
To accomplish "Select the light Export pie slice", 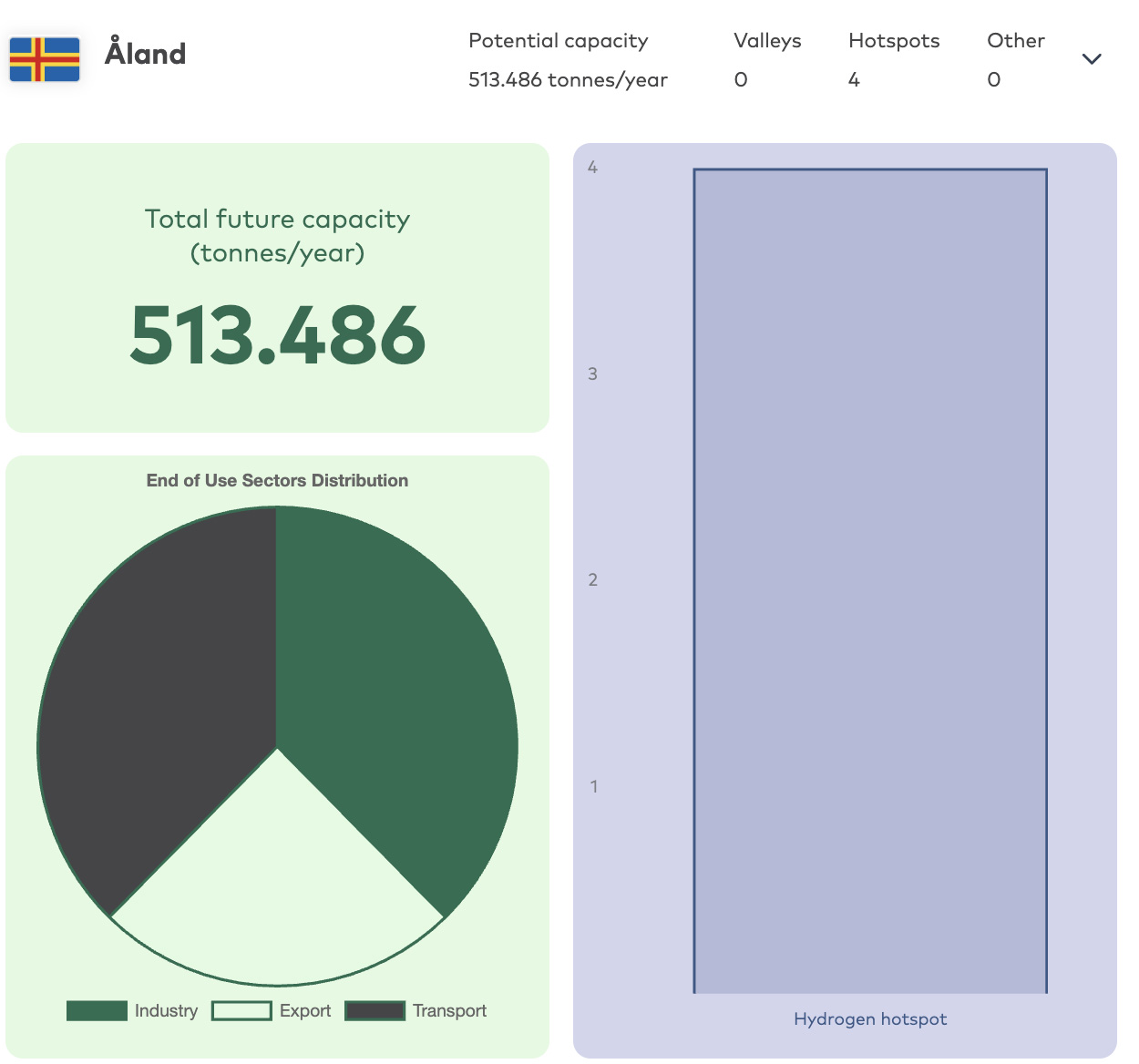I will [277, 893].
